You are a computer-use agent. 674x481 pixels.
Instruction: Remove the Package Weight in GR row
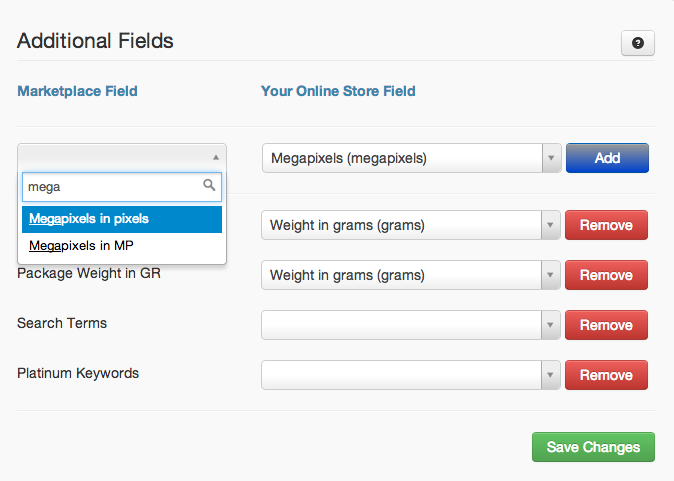click(606, 275)
